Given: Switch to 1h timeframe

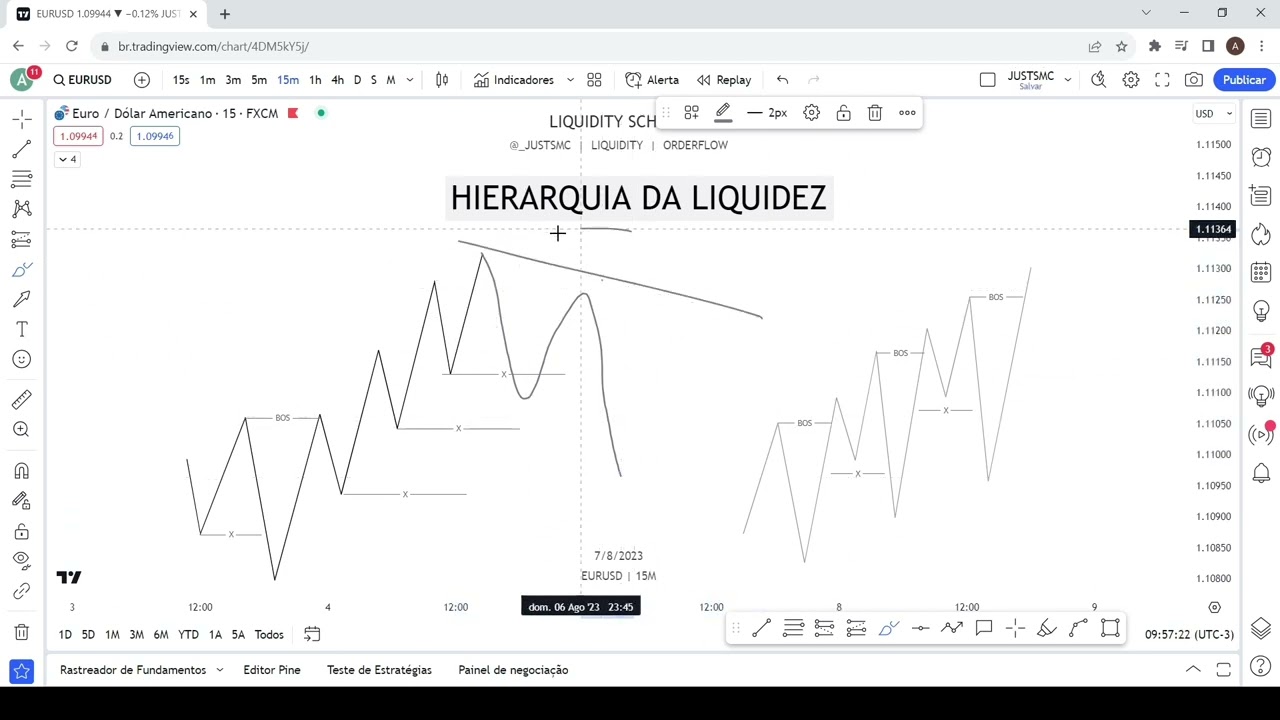Looking at the screenshot, I should point(315,80).
